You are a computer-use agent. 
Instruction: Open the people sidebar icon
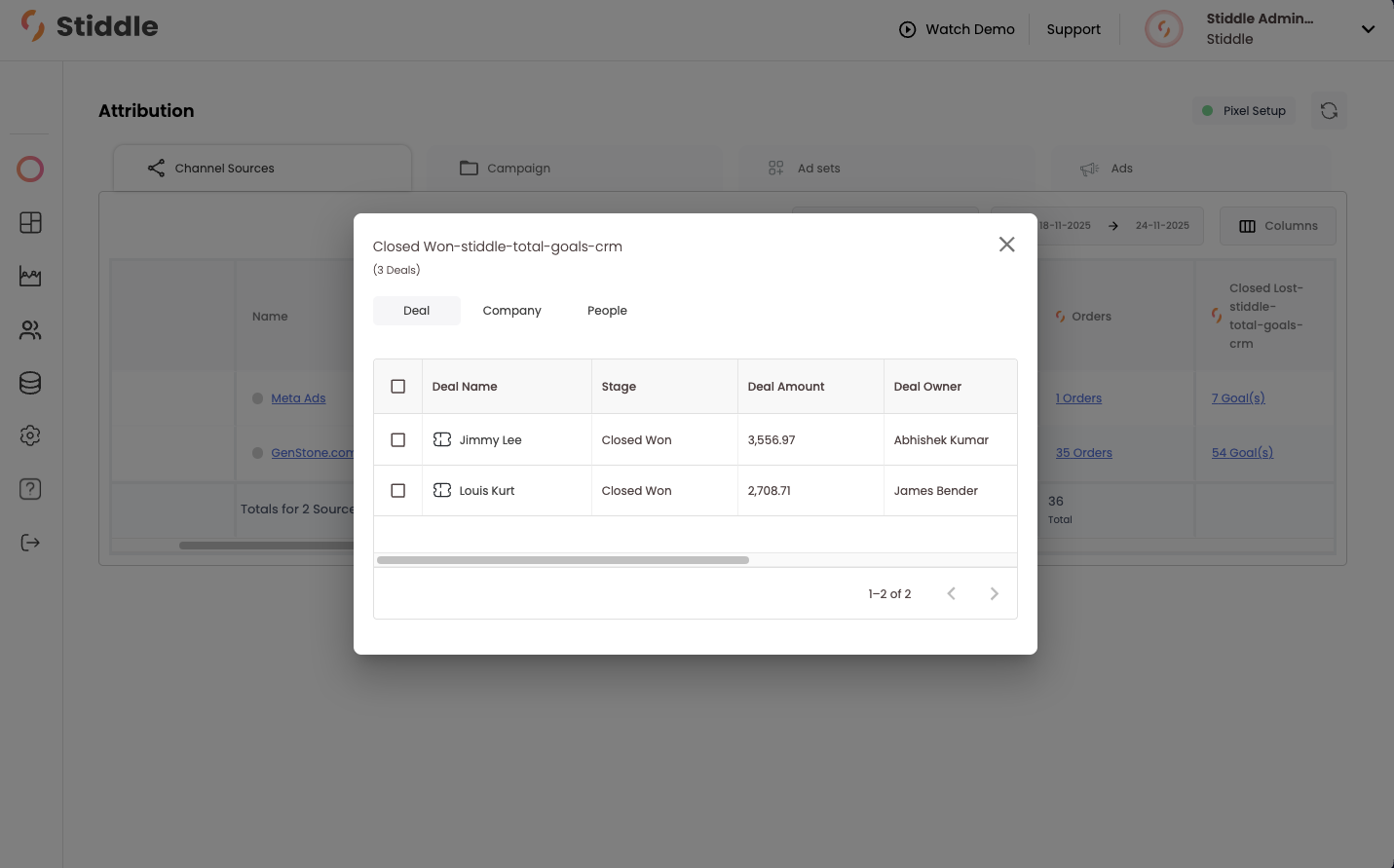[30, 330]
